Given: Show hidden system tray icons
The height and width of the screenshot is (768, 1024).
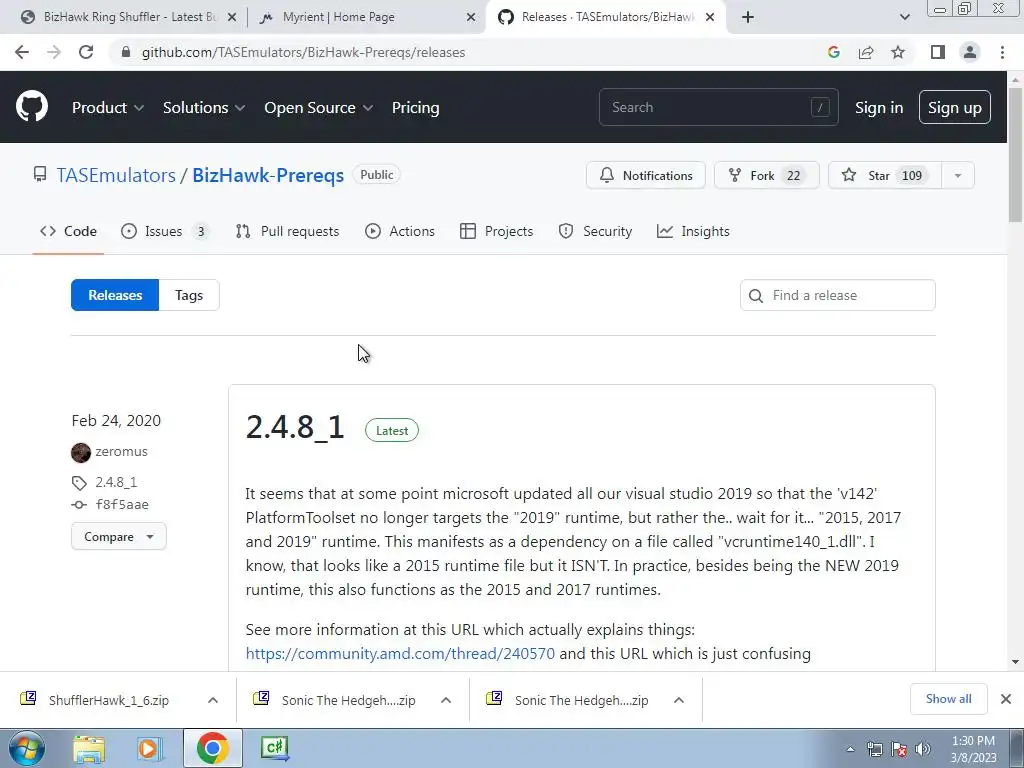Looking at the screenshot, I should click(850, 749).
